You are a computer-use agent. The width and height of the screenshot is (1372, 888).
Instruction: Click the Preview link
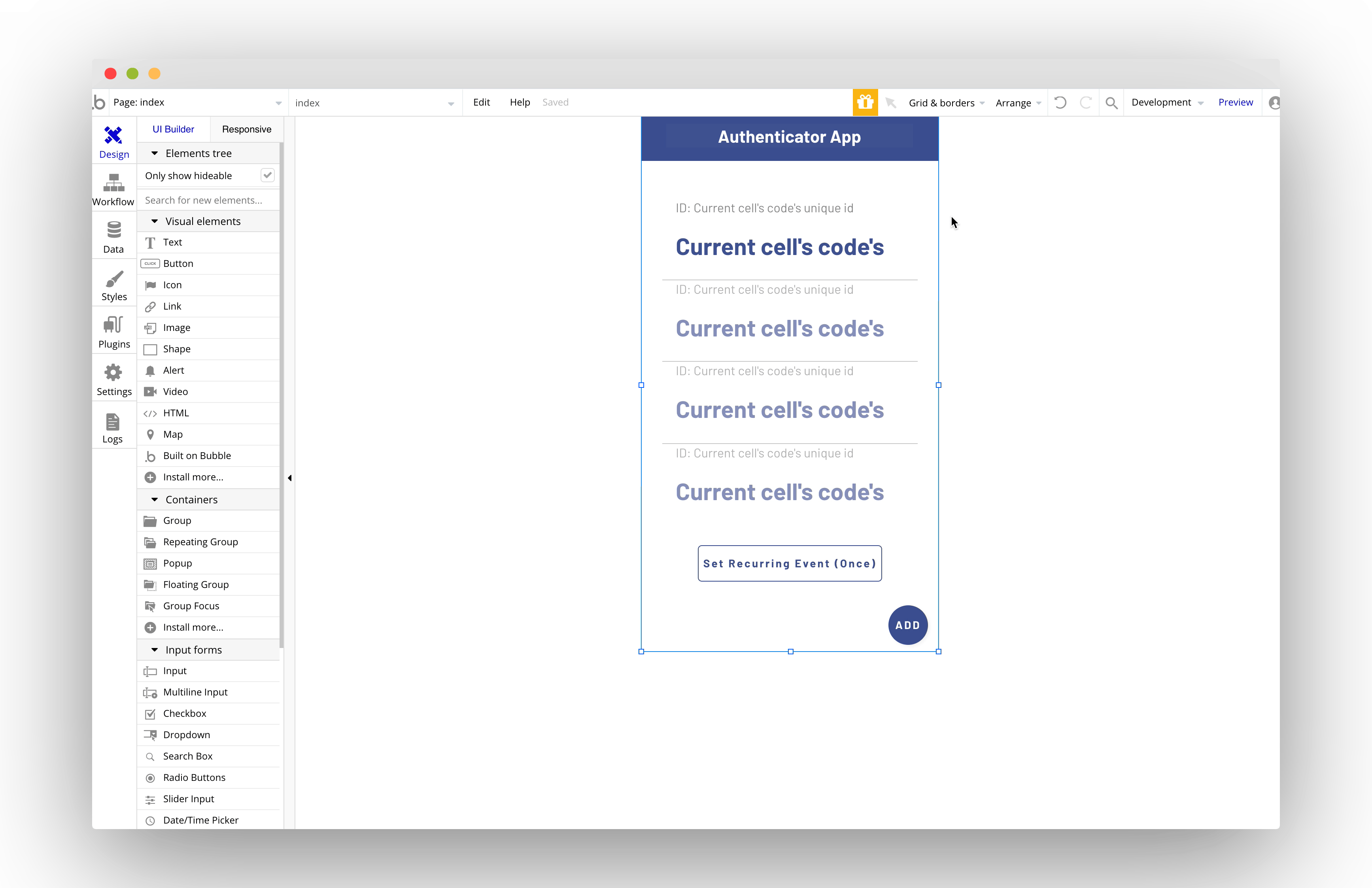1235,102
